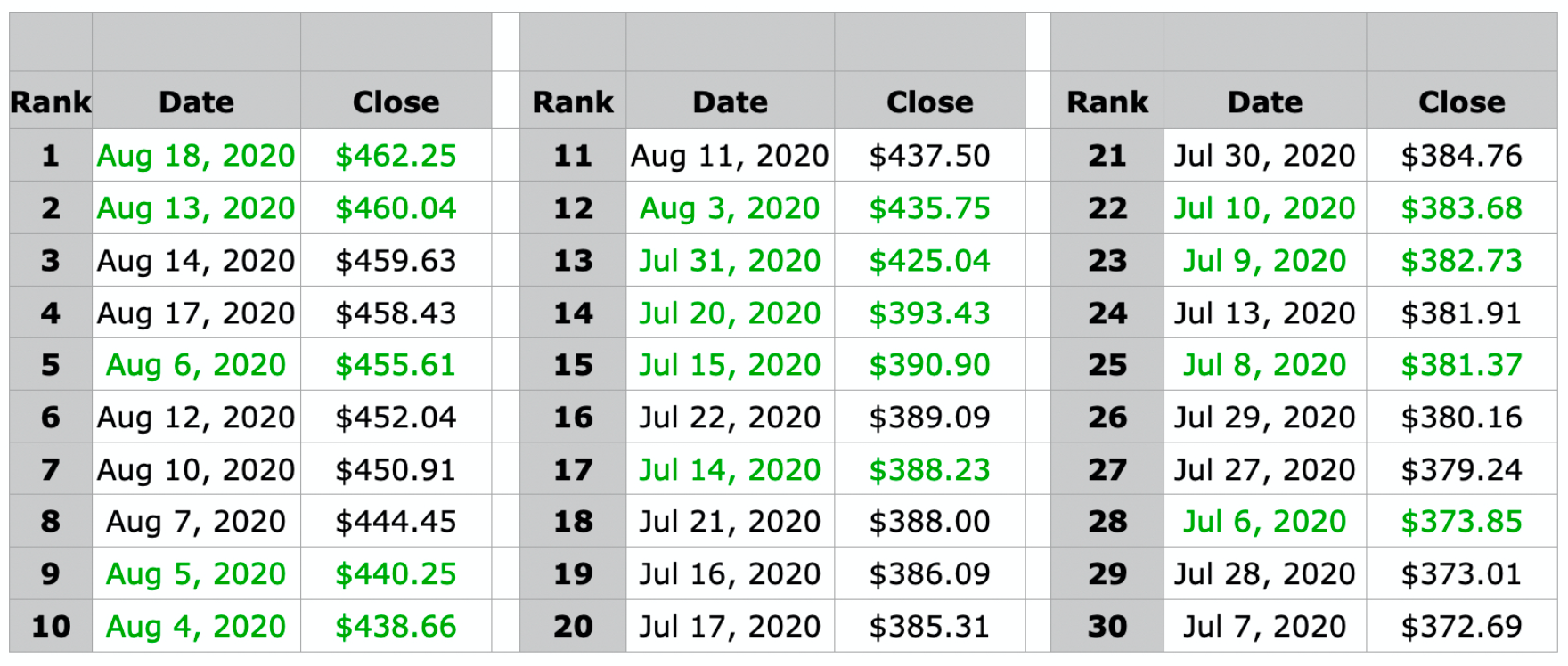Click the Jul 30, 2020 date cell
The image size is (1568, 666).
[1264, 156]
